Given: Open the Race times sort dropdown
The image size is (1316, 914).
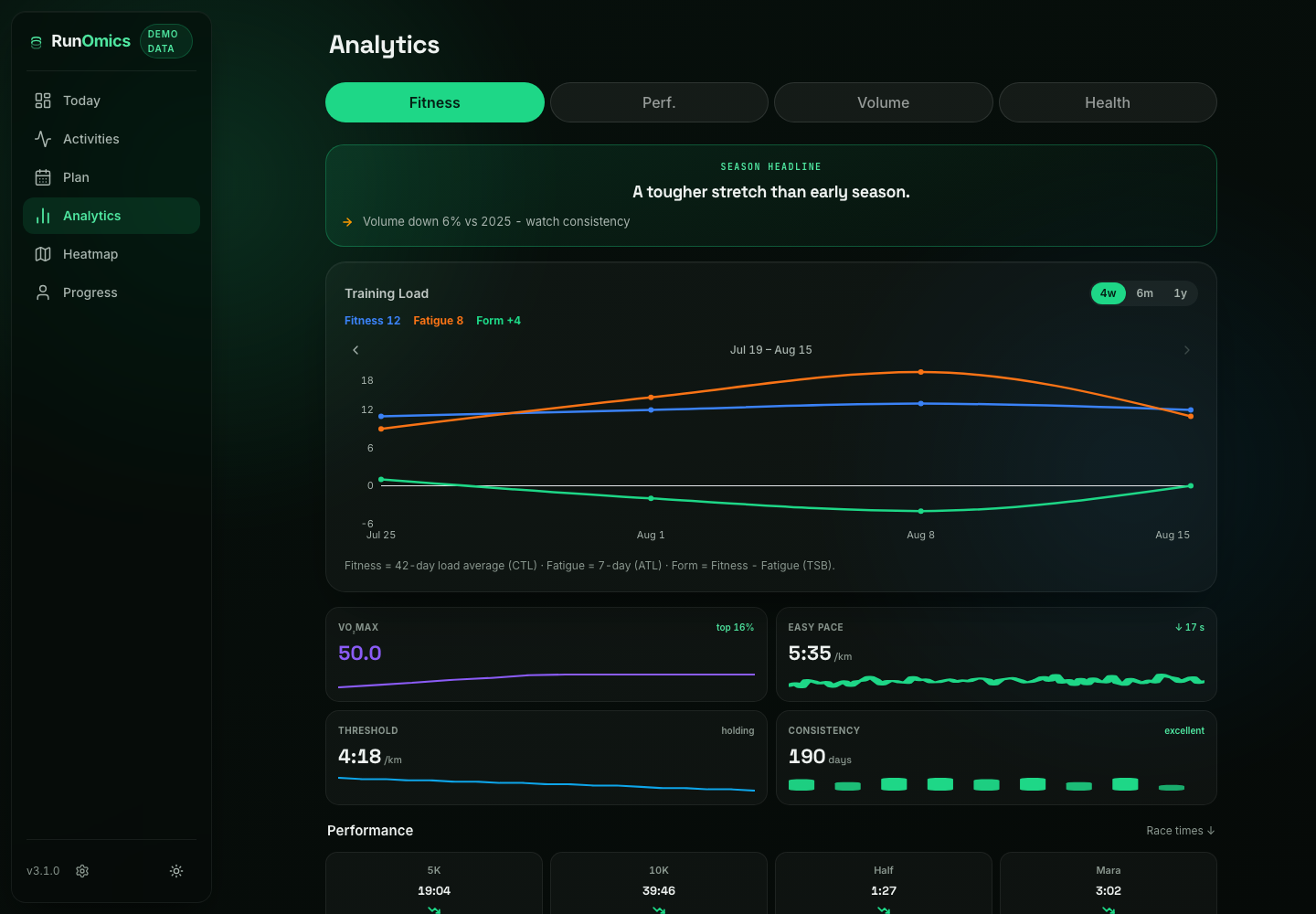Looking at the screenshot, I should click(x=1181, y=831).
